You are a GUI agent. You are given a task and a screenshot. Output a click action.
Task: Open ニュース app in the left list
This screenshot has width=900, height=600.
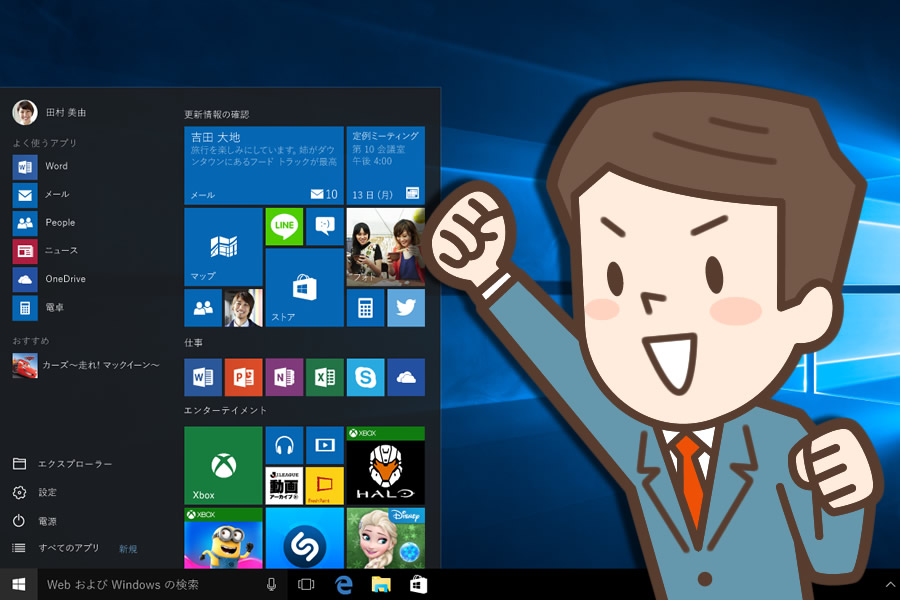(45, 251)
